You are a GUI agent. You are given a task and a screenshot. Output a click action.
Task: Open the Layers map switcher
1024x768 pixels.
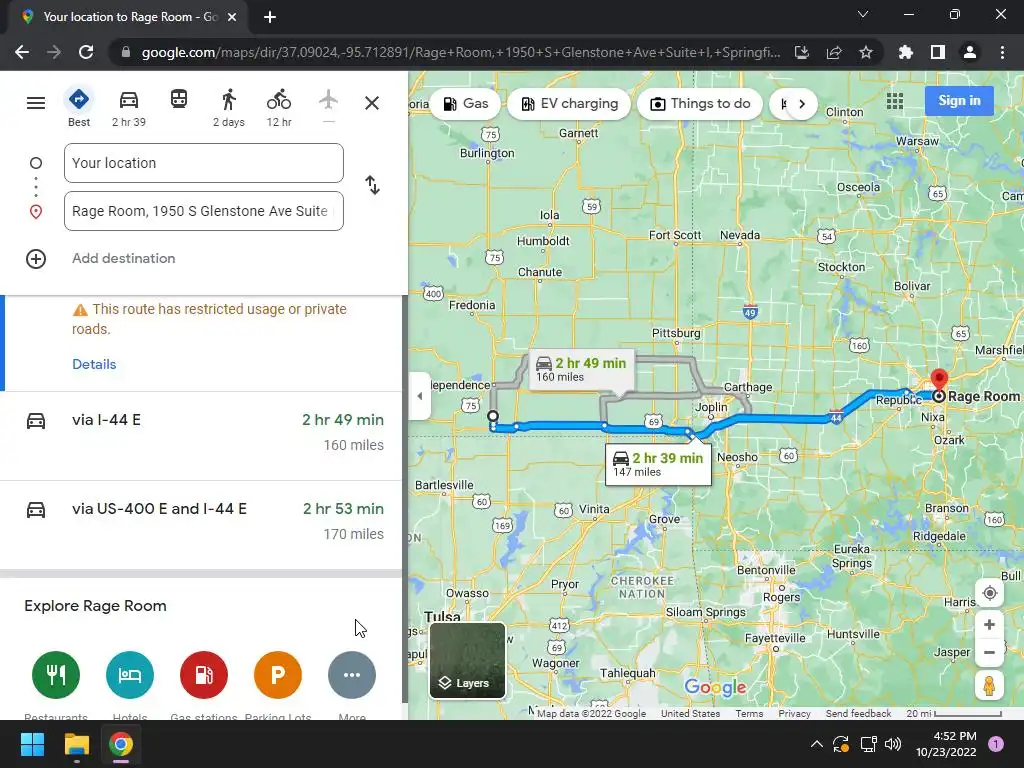tap(468, 660)
